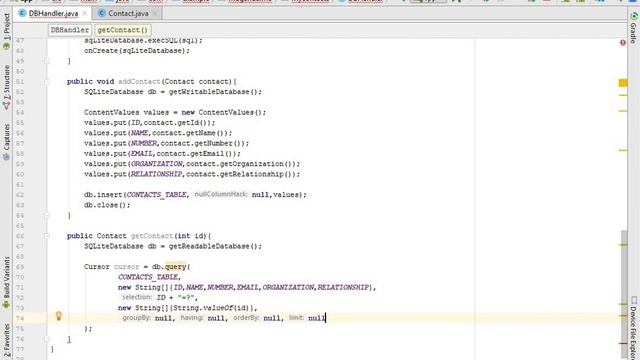640x360 pixels.
Task: Click the having: parameter hint
Action: 192,318
